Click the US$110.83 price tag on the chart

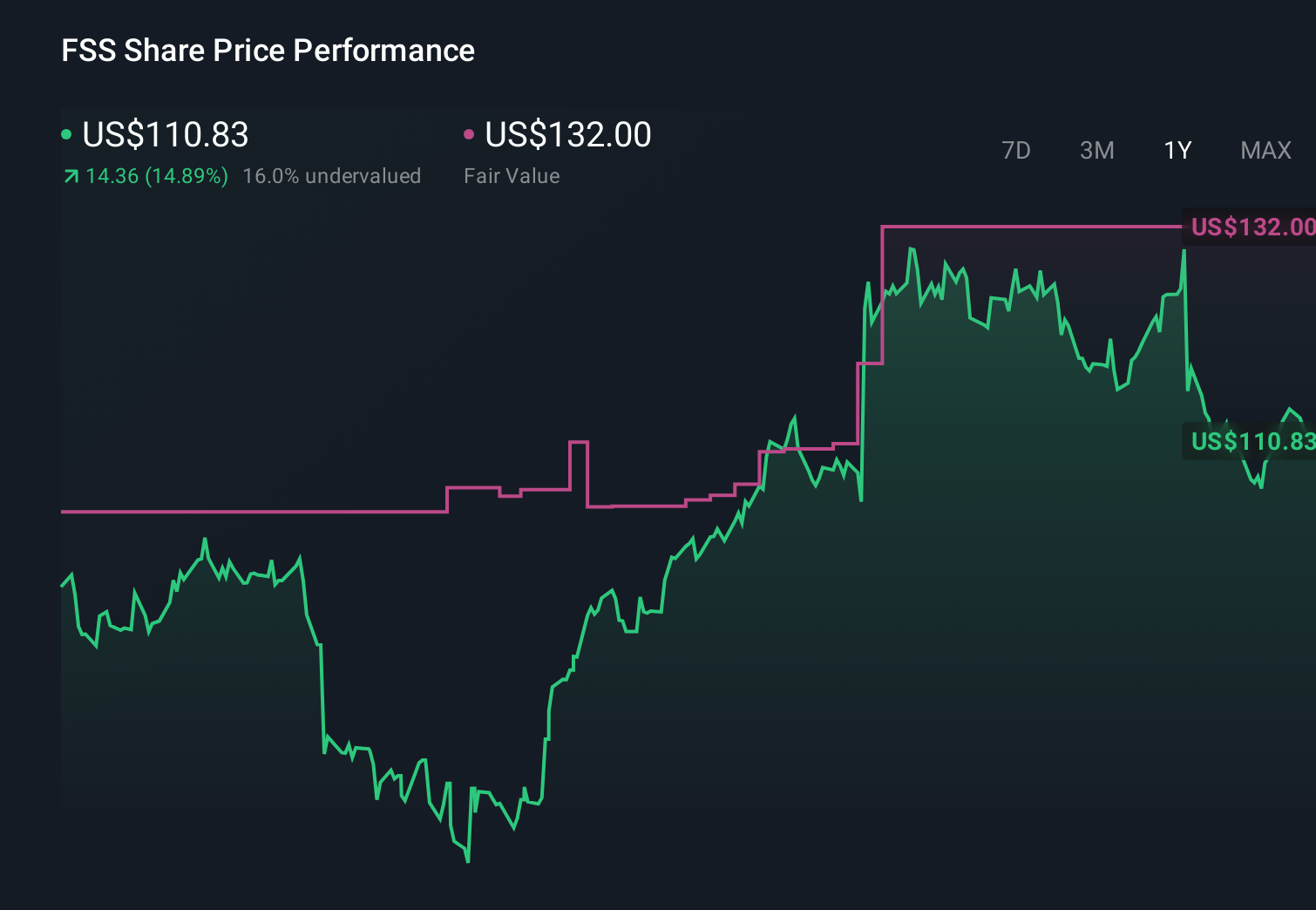tap(1250, 442)
